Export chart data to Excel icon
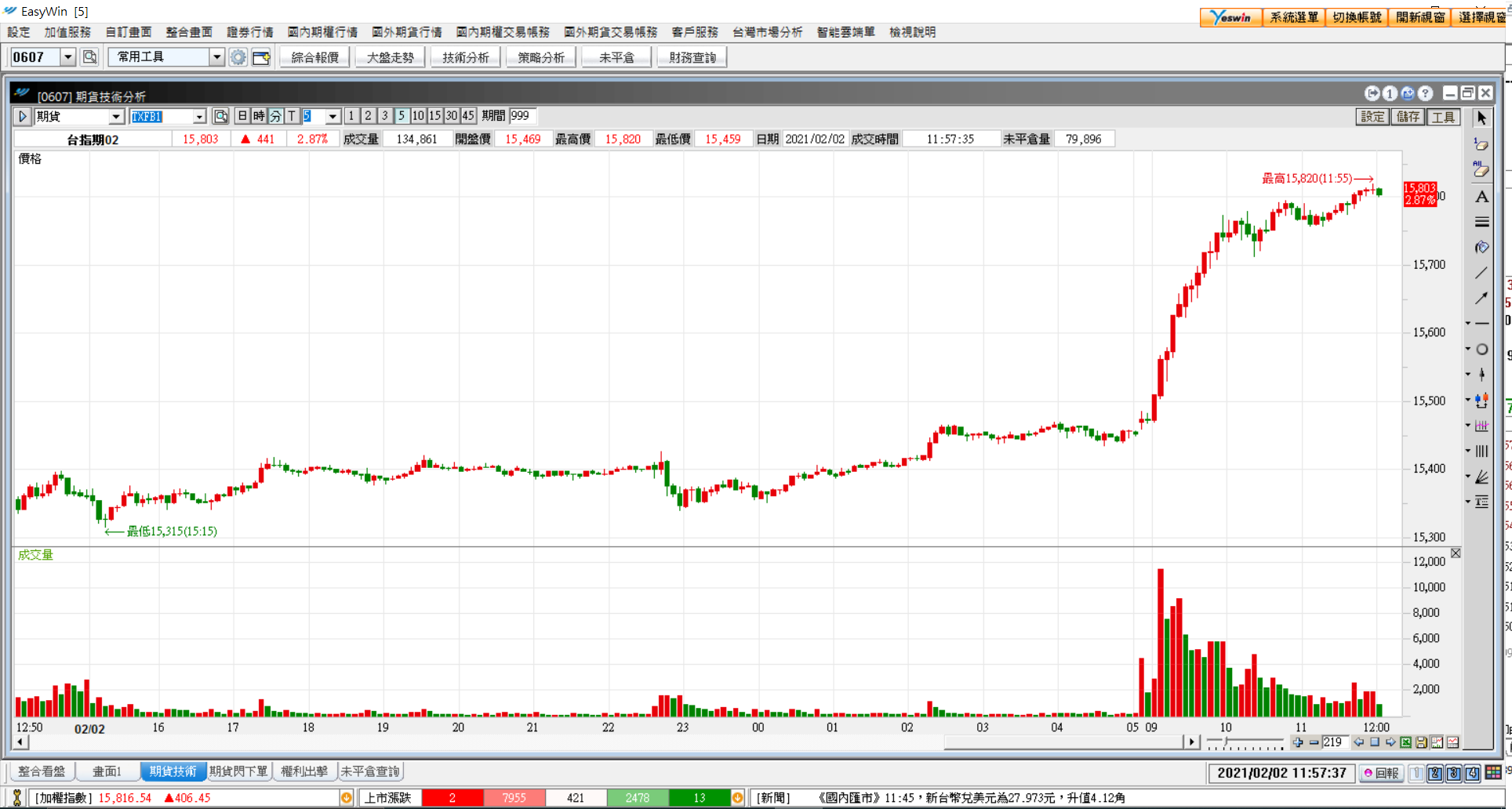The width and height of the screenshot is (1512, 809). 1406,742
